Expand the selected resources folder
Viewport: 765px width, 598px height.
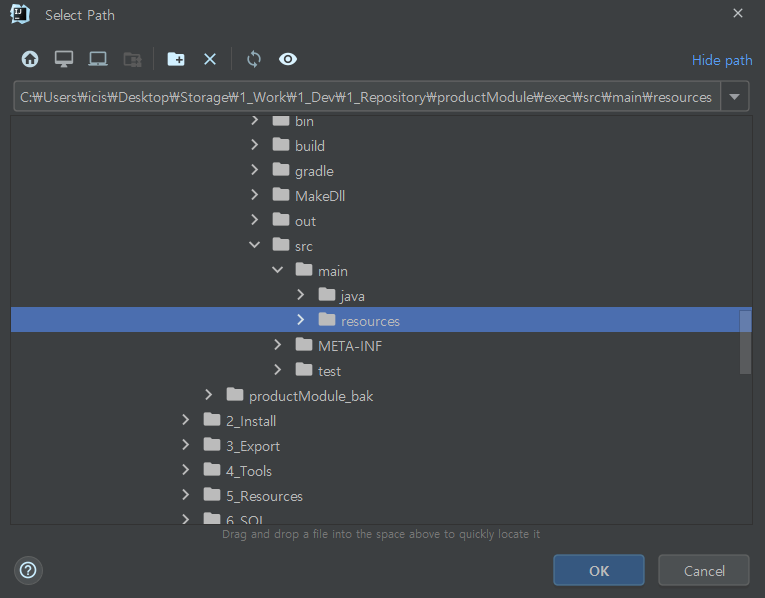click(300, 319)
